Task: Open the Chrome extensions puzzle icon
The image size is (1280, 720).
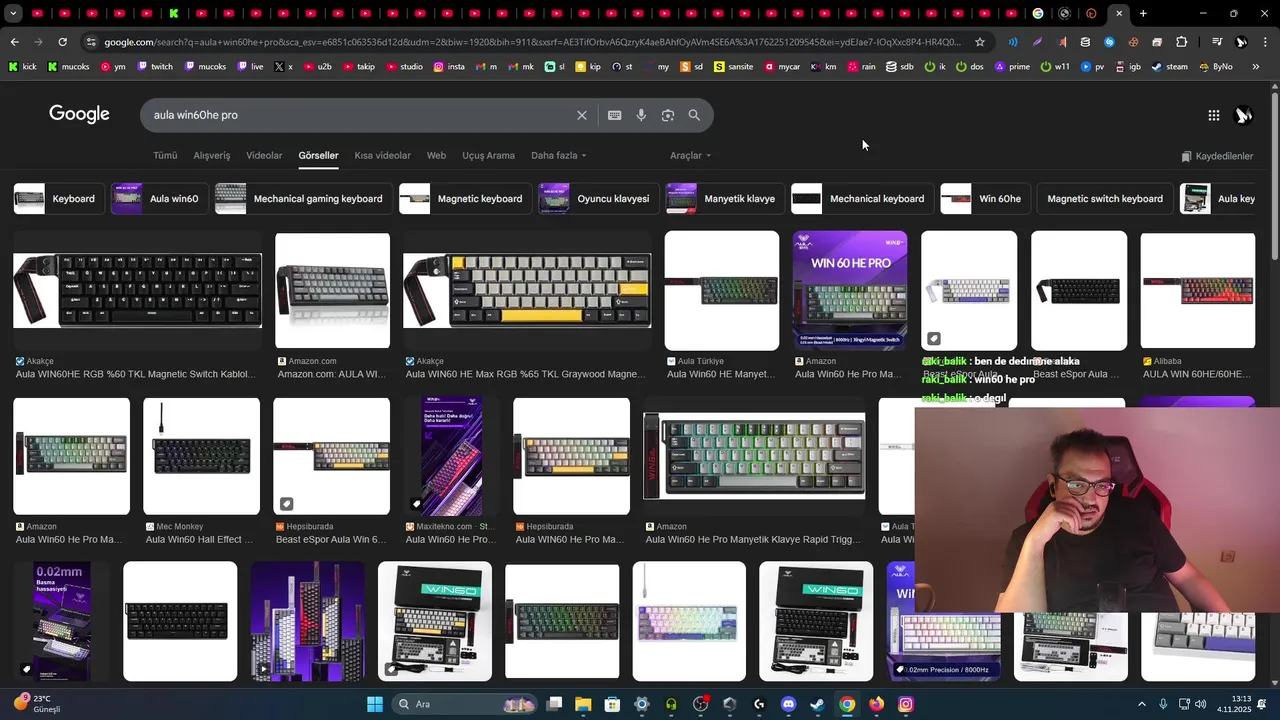Action: click(x=1181, y=42)
